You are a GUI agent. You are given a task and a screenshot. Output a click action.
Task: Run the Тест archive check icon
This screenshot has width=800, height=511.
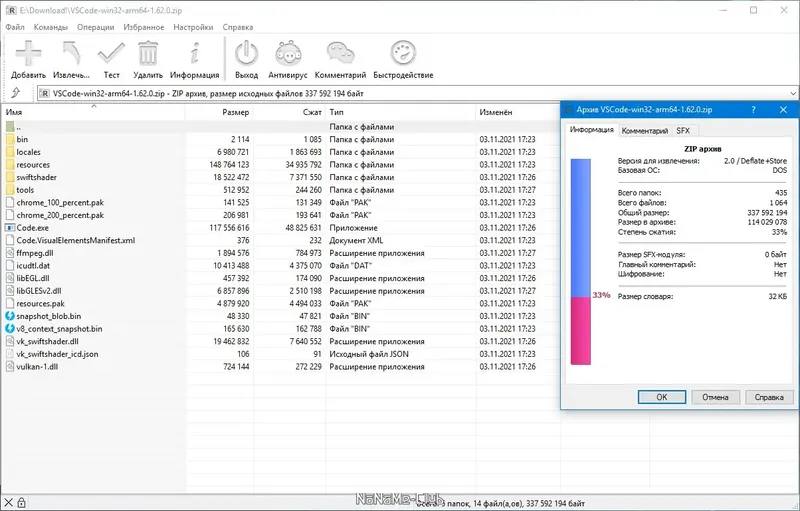click(111, 54)
